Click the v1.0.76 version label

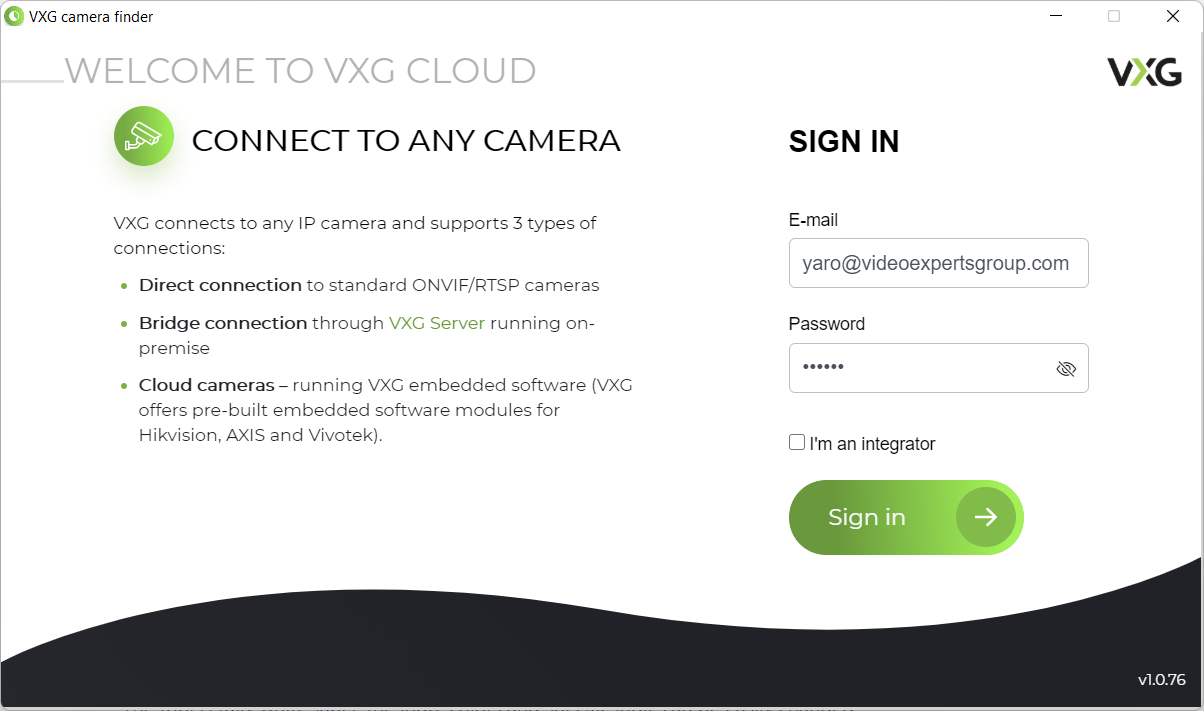click(1161, 680)
